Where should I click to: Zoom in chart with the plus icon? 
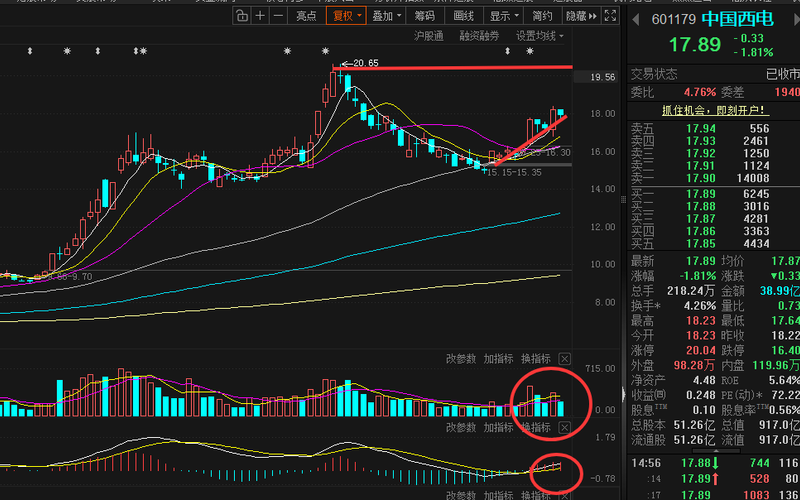(x=260, y=16)
